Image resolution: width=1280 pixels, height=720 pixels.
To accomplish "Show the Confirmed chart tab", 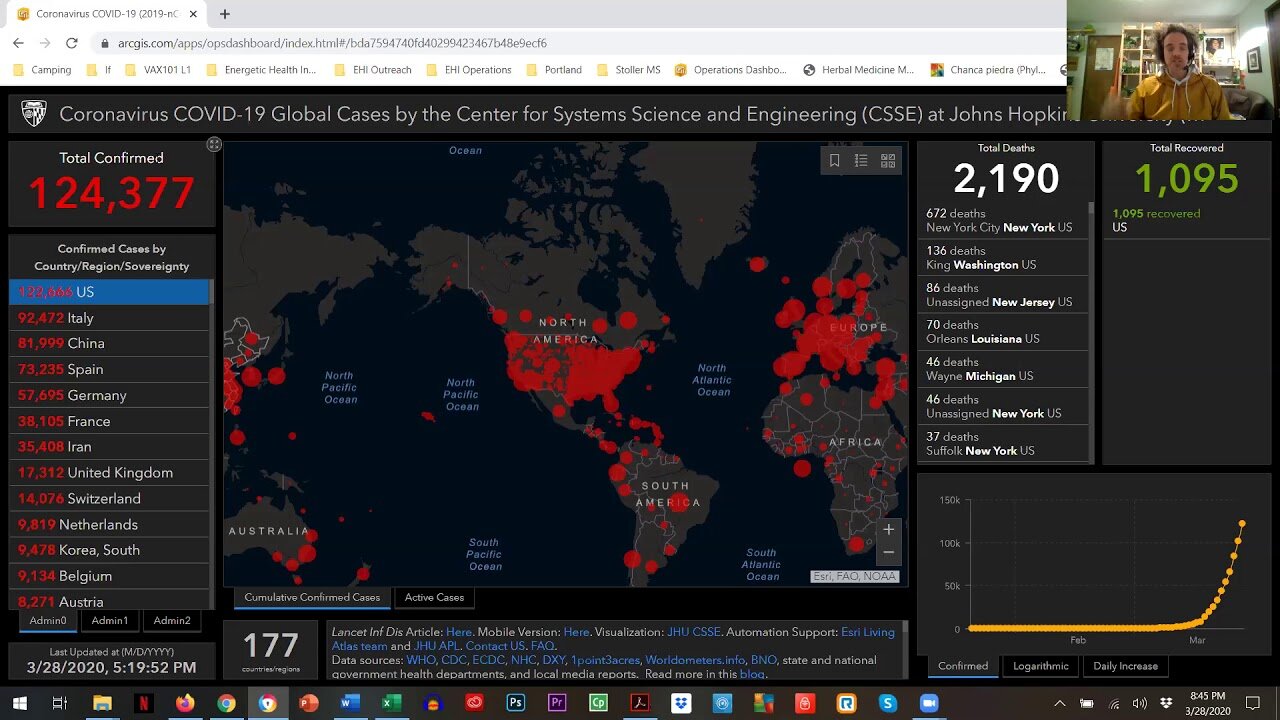I will pyautogui.click(x=963, y=666).
